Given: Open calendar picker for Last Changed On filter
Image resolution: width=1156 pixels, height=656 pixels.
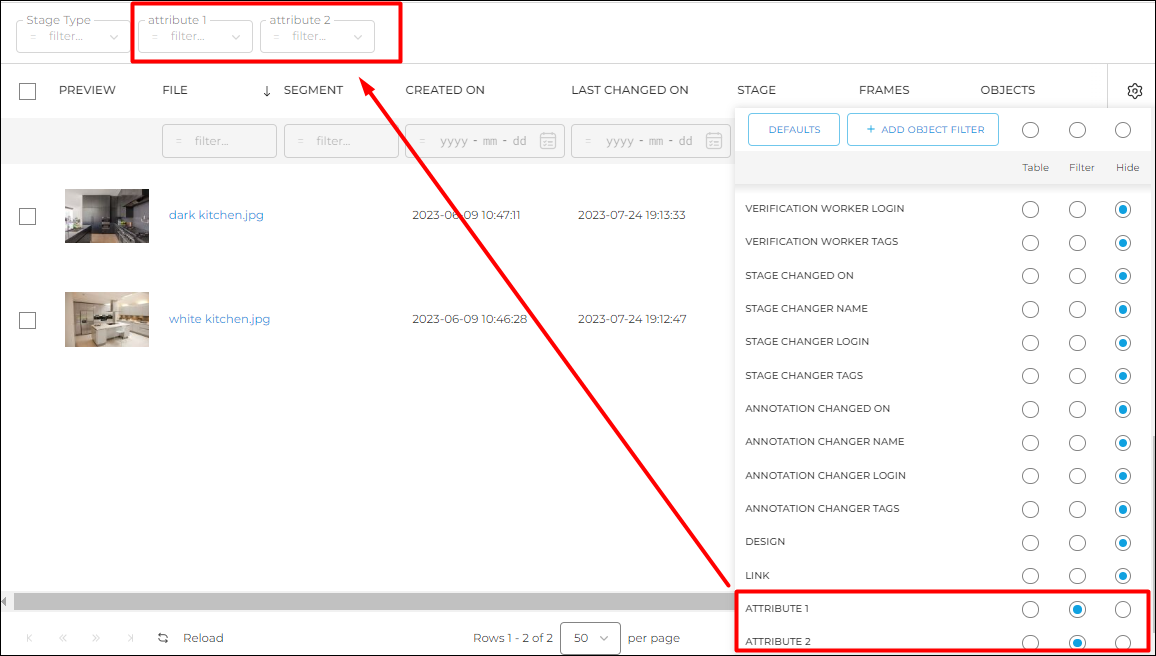Looking at the screenshot, I should click(x=713, y=141).
